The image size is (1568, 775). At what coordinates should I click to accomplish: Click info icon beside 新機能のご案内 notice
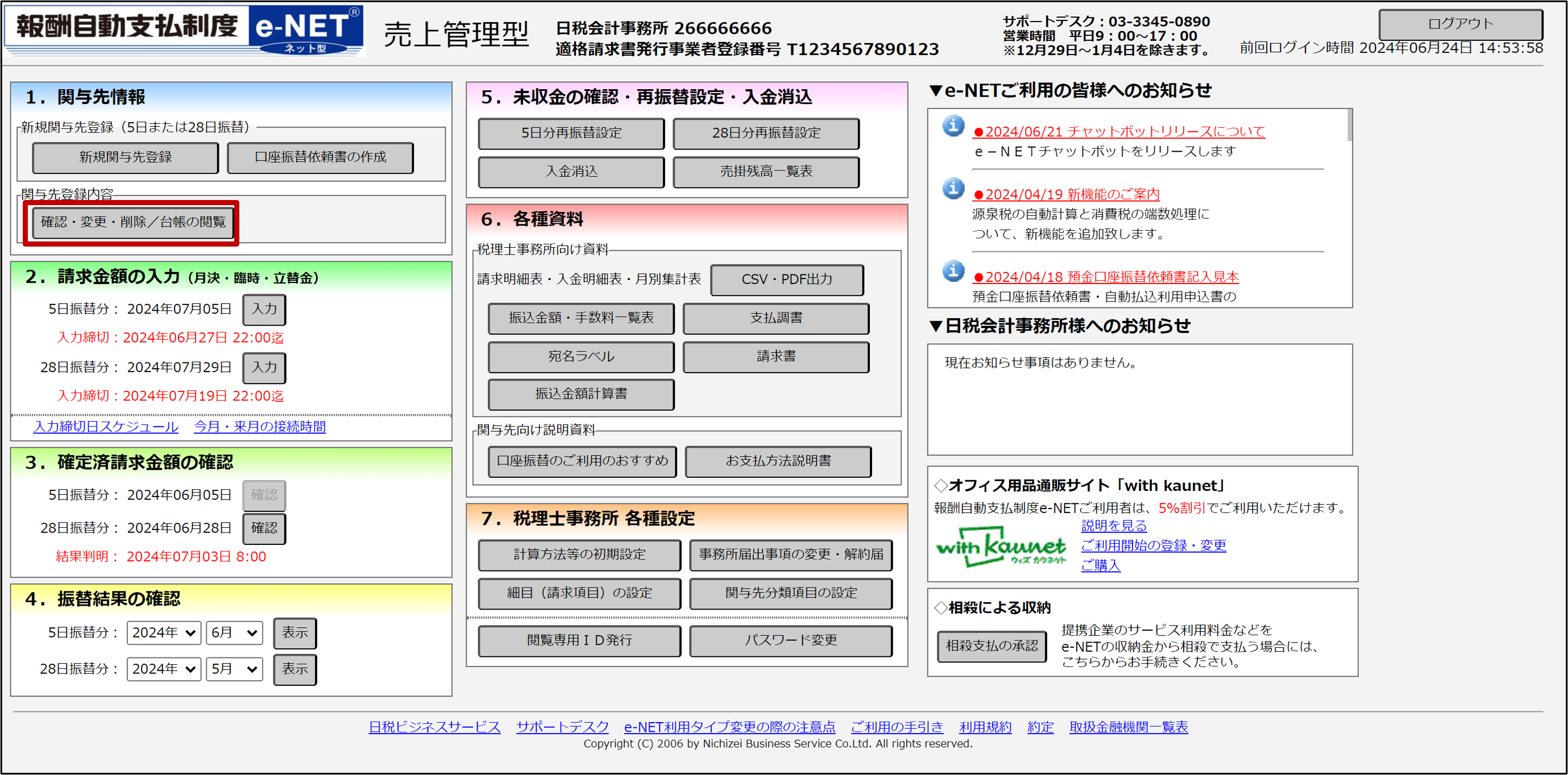[x=953, y=189]
